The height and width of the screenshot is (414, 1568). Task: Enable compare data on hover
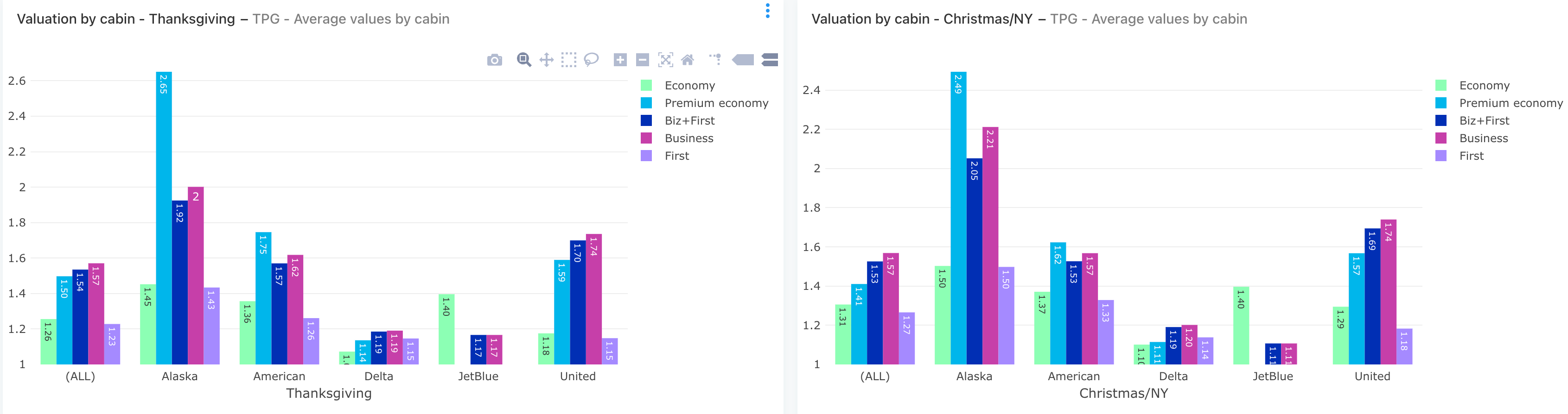[x=769, y=60]
